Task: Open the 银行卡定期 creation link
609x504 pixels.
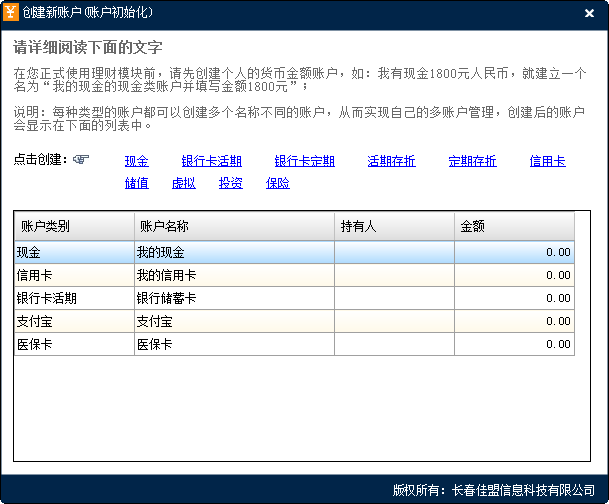Action: coord(304,161)
